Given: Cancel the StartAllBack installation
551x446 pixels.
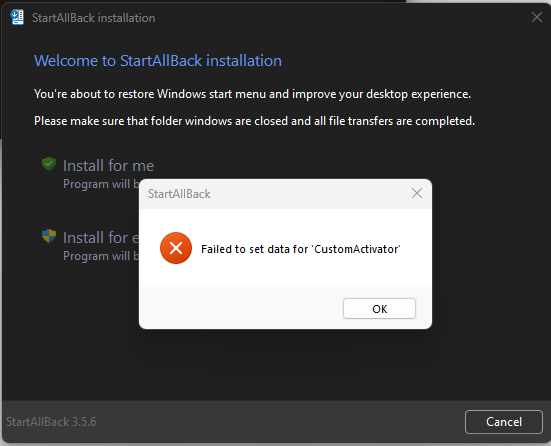Looking at the screenshot, I should pyautogui.click(x=504, y=421).
